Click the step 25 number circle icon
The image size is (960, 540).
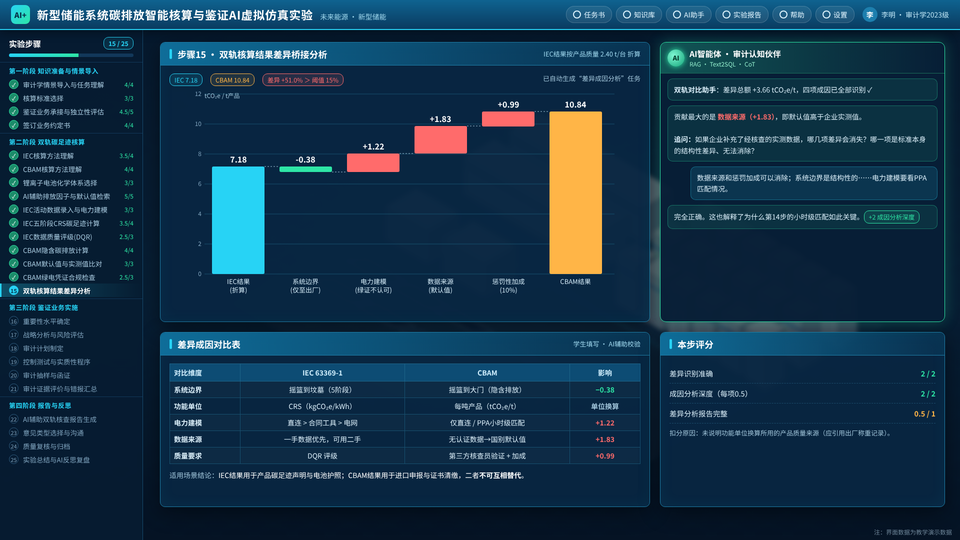tap(13, 460)
